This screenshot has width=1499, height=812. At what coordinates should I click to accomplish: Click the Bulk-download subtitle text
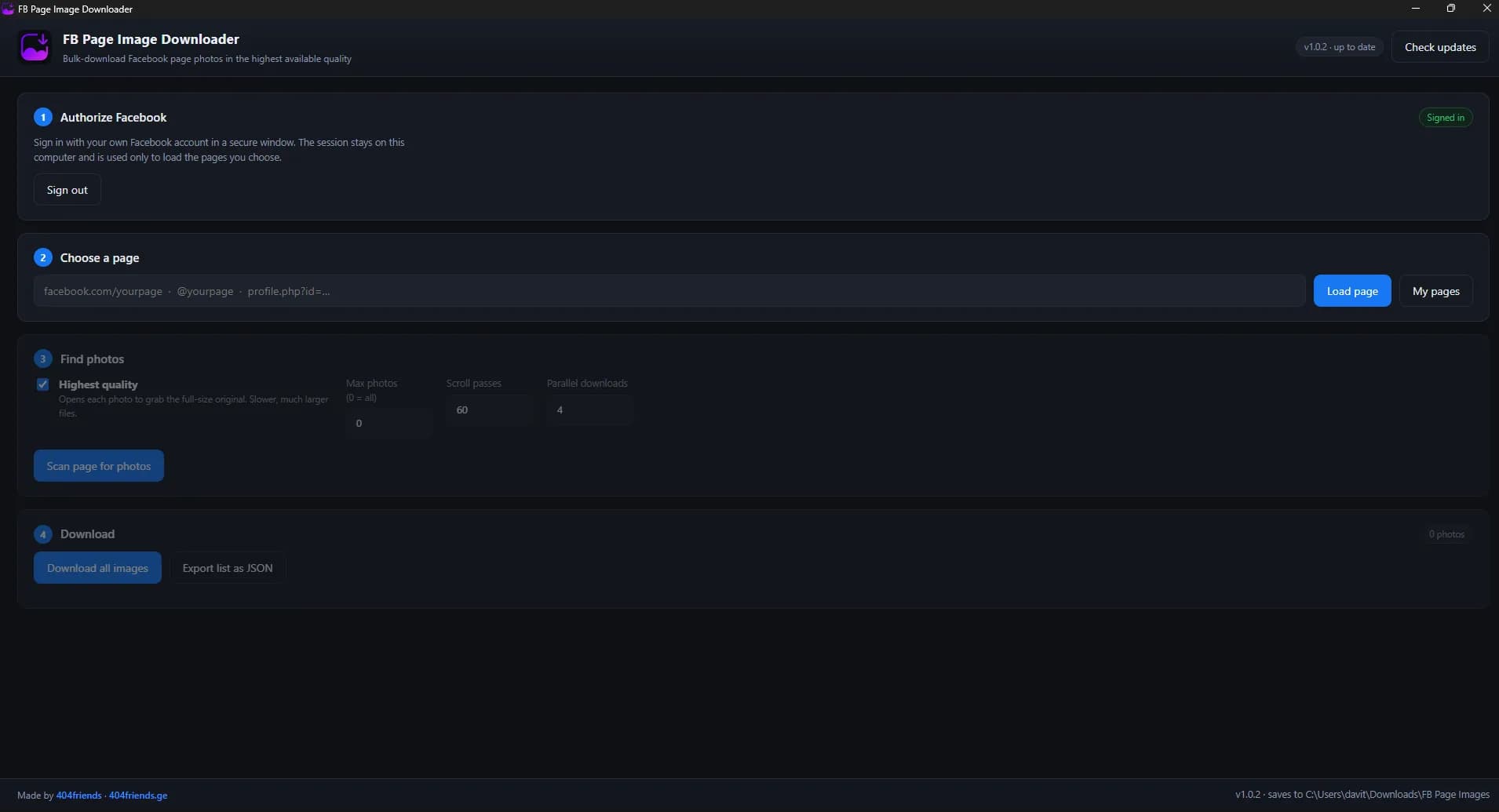click(x=207, y=59)
